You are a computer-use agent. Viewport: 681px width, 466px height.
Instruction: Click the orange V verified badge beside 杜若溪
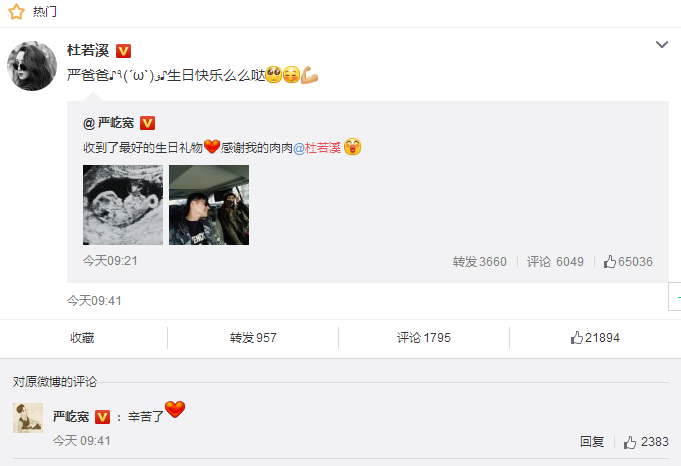[123, 51]
